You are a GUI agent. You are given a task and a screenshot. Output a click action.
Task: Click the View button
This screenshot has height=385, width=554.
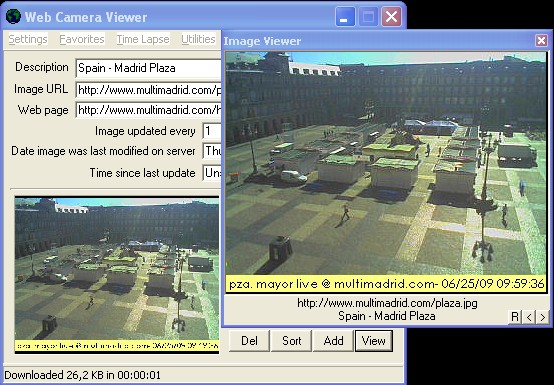(x=374, y=341)
